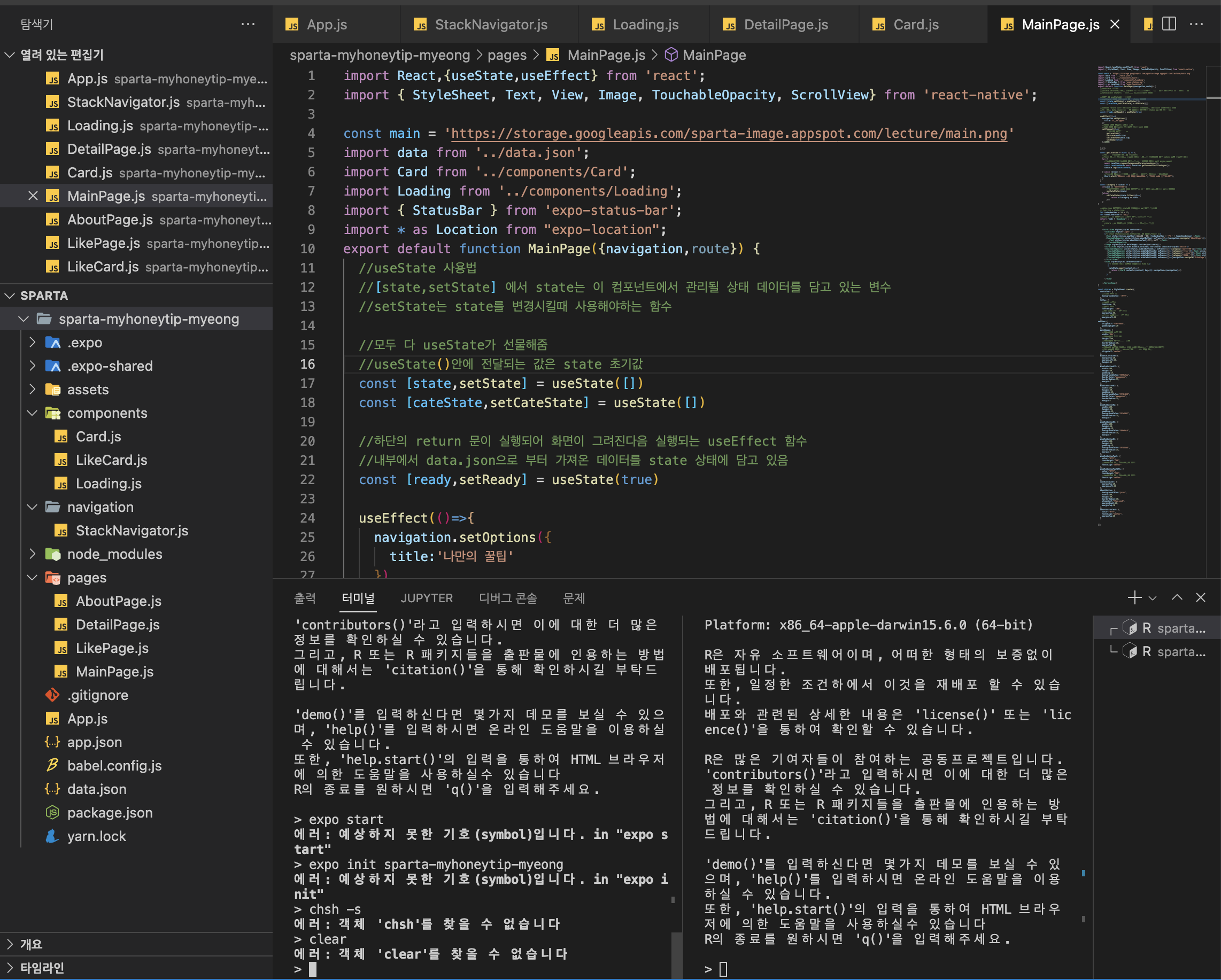This screenshot has height=980, width=1221.
Task: Select second R sparta terminal instance
Action: 1156,651
